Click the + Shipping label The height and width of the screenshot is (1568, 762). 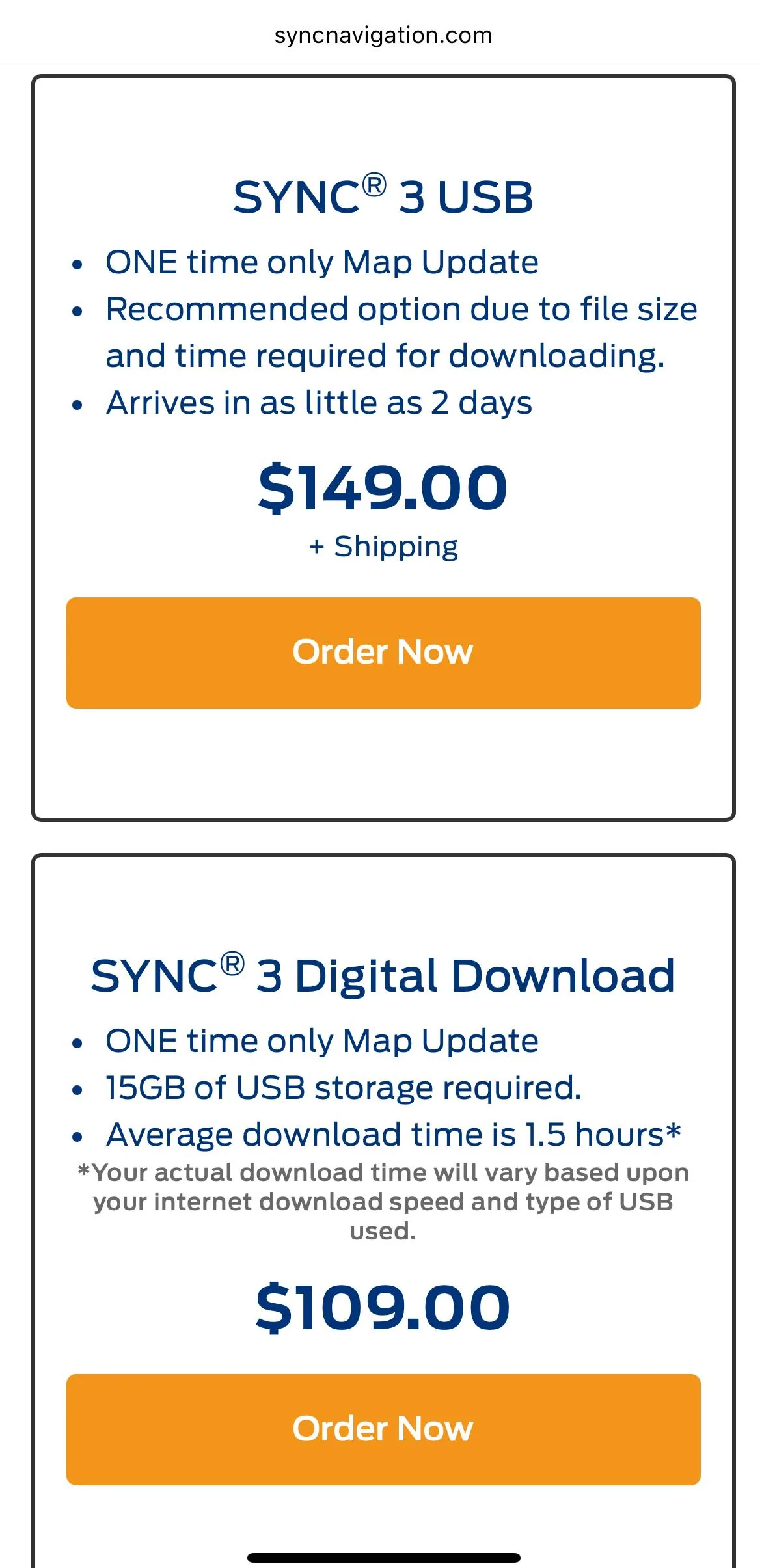383,546
